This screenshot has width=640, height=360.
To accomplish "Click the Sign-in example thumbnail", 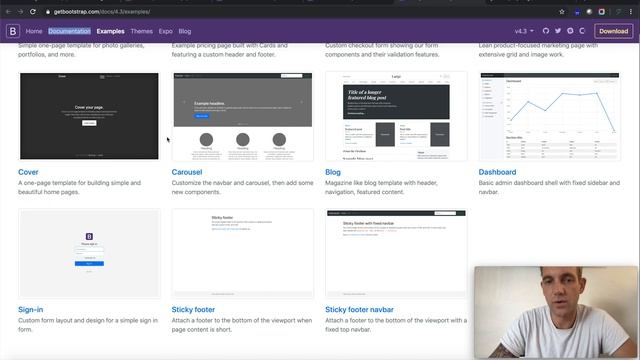I will pyautogui.click(x=89, y=253).
